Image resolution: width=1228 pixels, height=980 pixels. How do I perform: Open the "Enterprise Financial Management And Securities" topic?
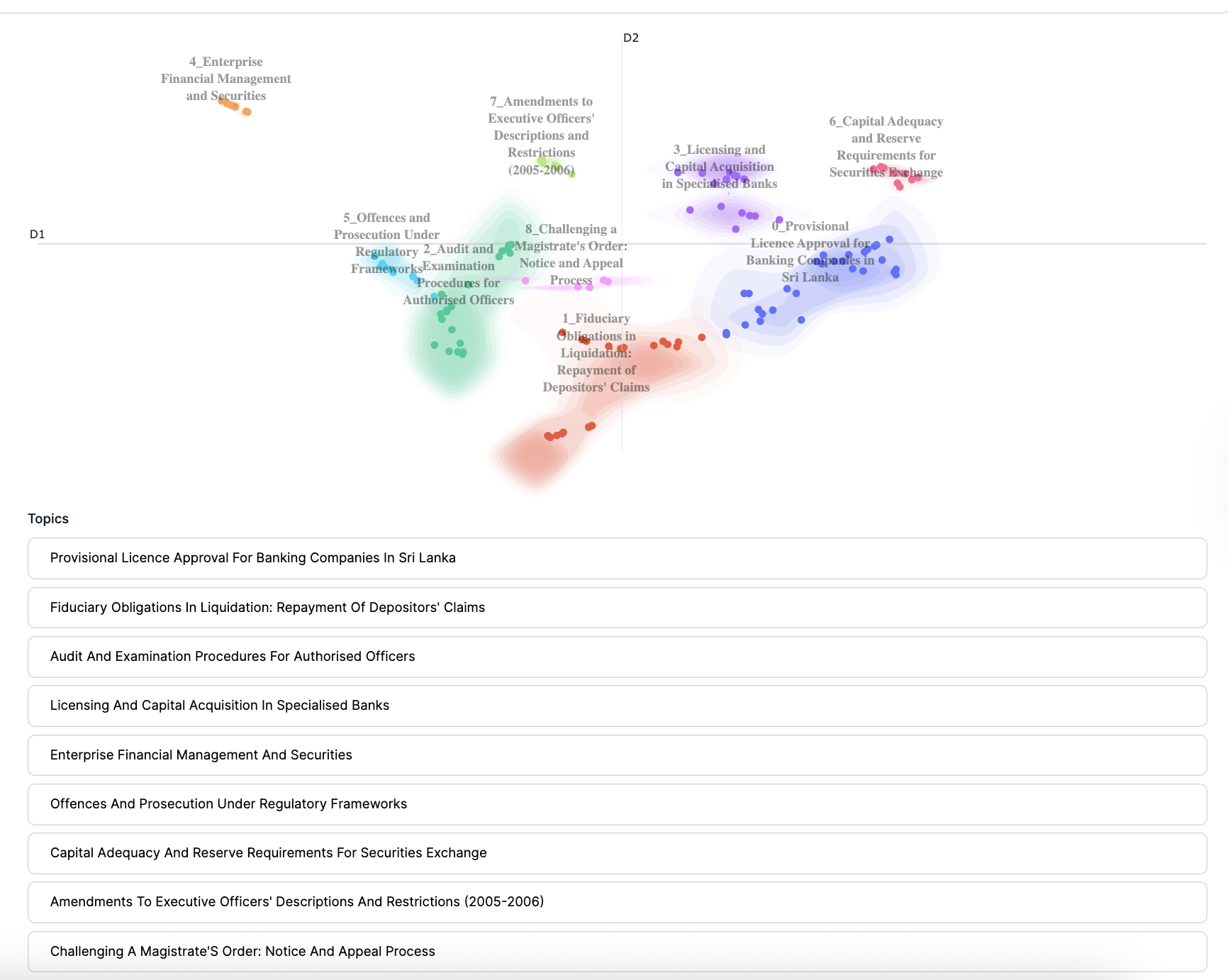pyautogui.click(x=201, y=755)
